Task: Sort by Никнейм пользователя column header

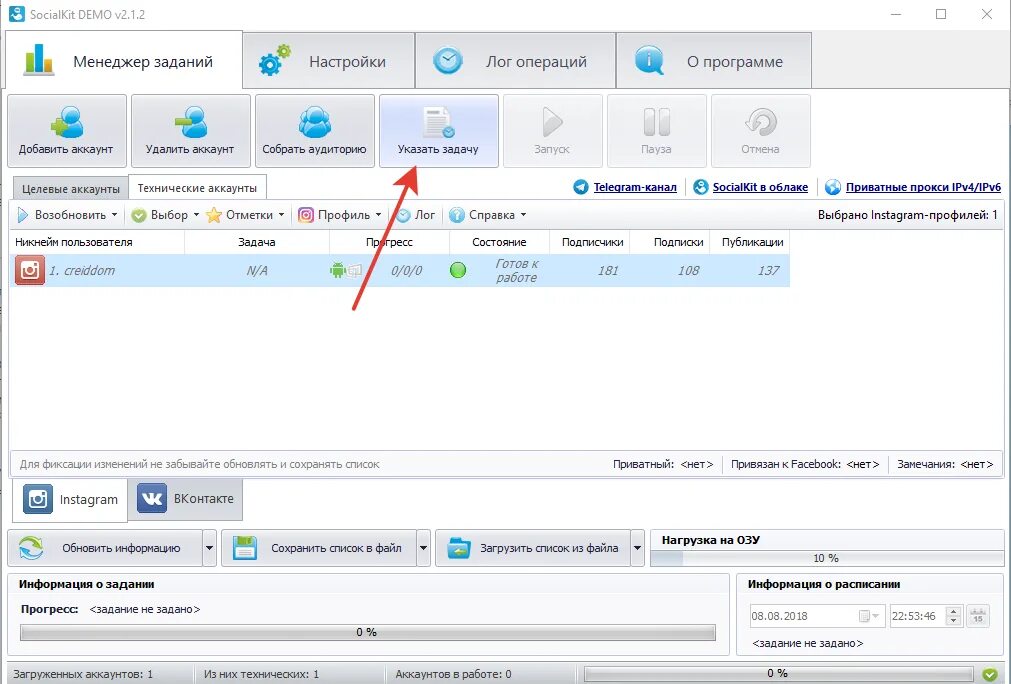Action: 97,242
